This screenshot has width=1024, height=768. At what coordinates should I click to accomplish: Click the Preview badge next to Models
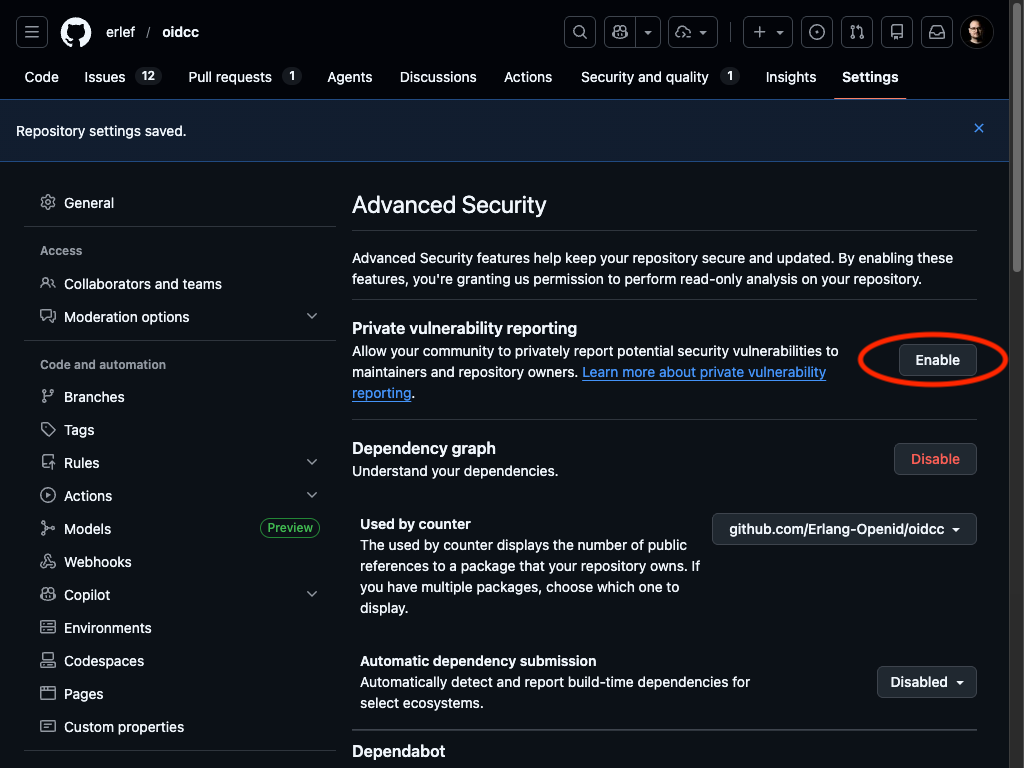click(290, 528)
